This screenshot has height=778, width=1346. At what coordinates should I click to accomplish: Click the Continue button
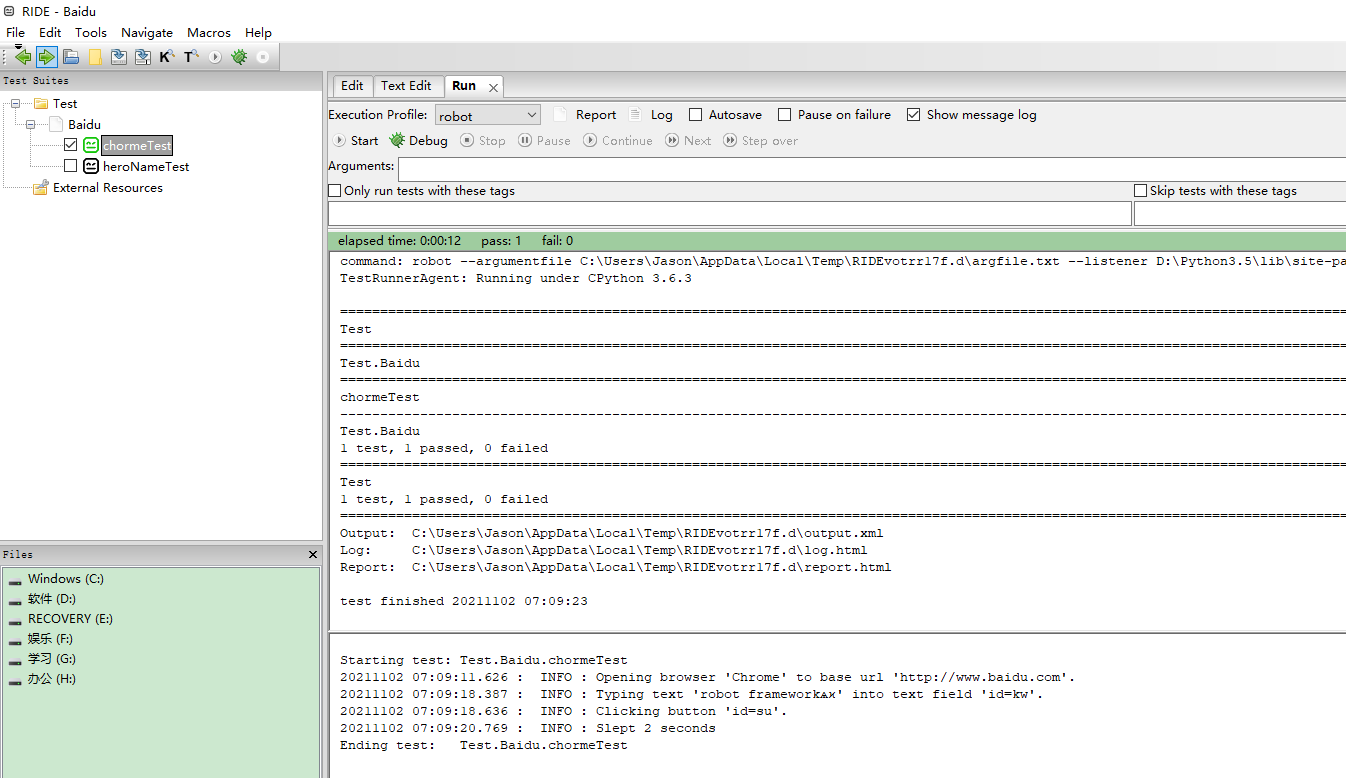coord(617,141)
